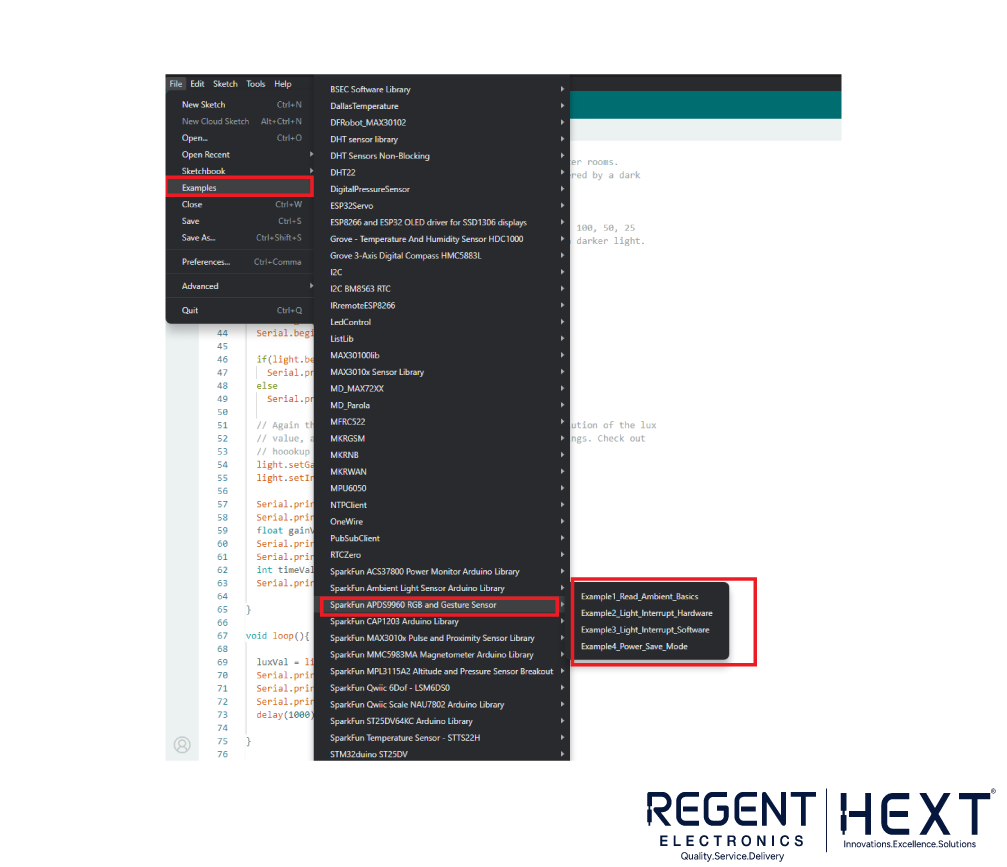The width and height of the screenshot is (1007, 867).
Task: Open SparkFun Ambient Light Sensor Arduino Library
Action: tap(442, 588)
